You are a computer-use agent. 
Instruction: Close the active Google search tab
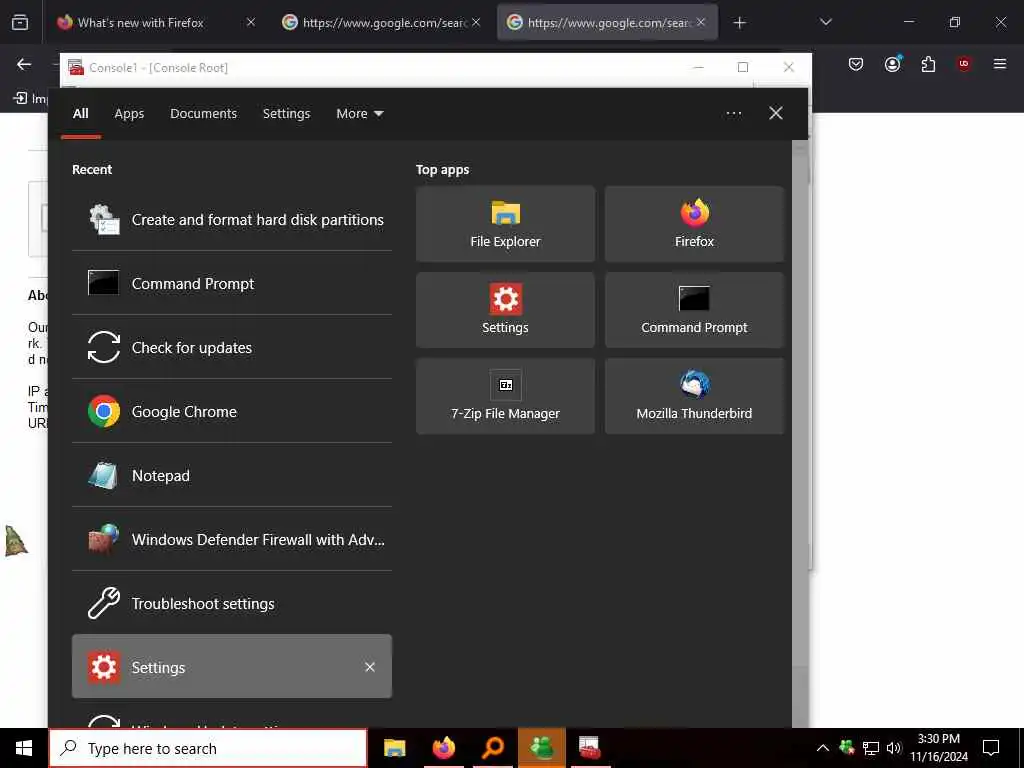pyautogui.click(x=701, y=22)
